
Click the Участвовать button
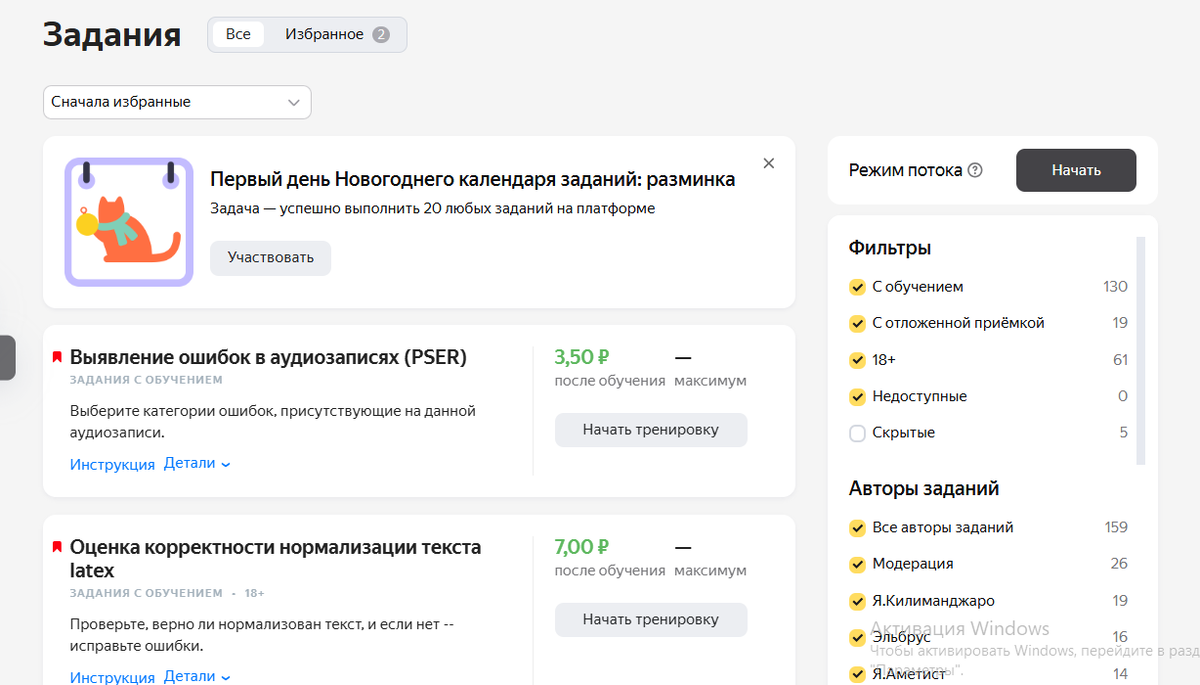pos(271,257)
